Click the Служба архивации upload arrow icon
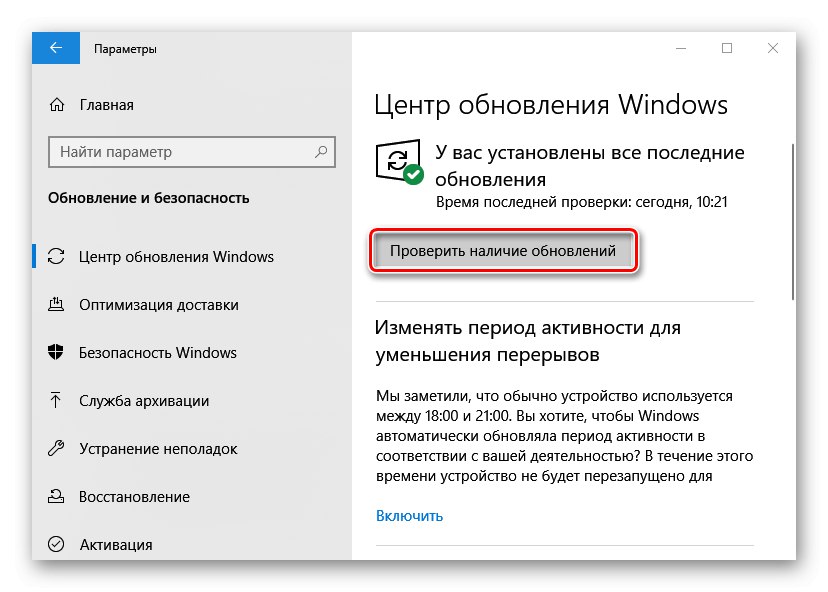Viewport: 828px width, 592px height. (55, 400)
